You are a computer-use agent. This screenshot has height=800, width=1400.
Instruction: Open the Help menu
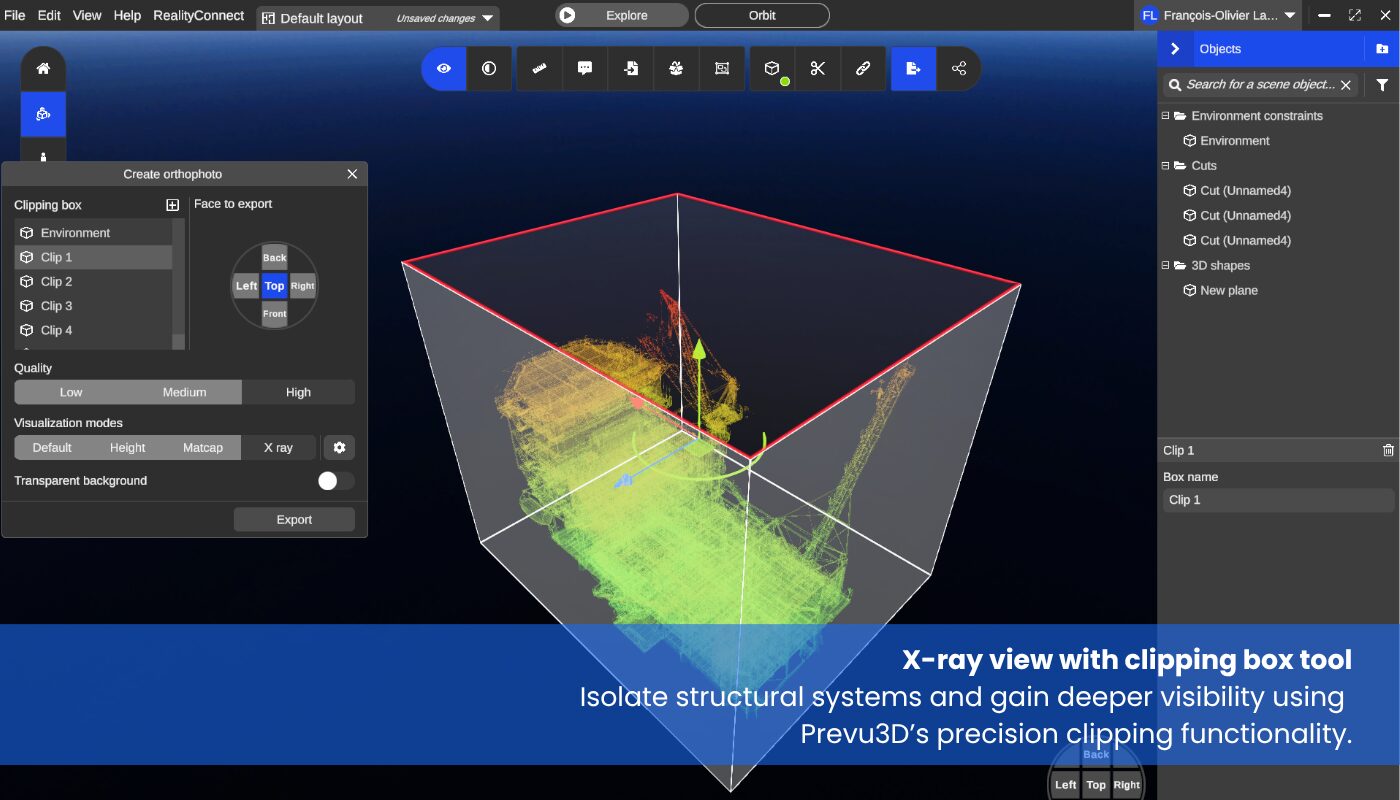[127, 15]
